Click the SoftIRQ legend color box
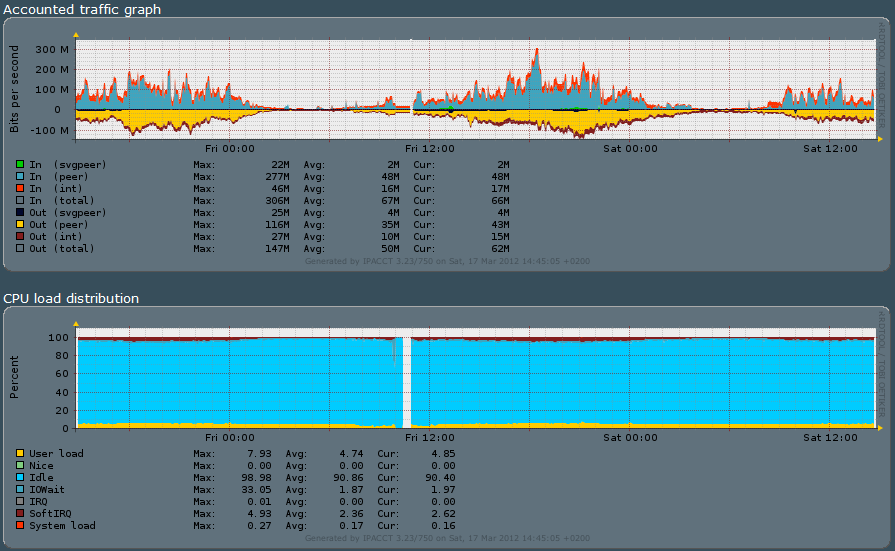Image resolution: width=895 pixels, height=551 pixels. (20, 514)
